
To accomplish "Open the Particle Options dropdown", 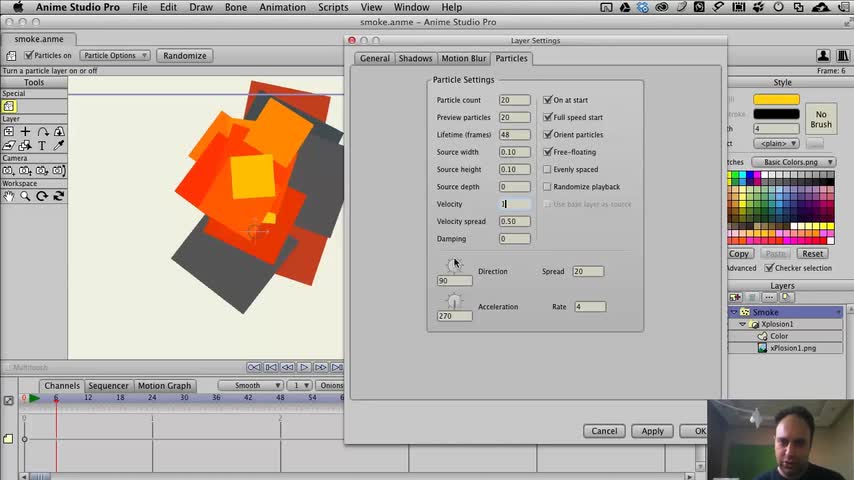I will tap(114, 56).
